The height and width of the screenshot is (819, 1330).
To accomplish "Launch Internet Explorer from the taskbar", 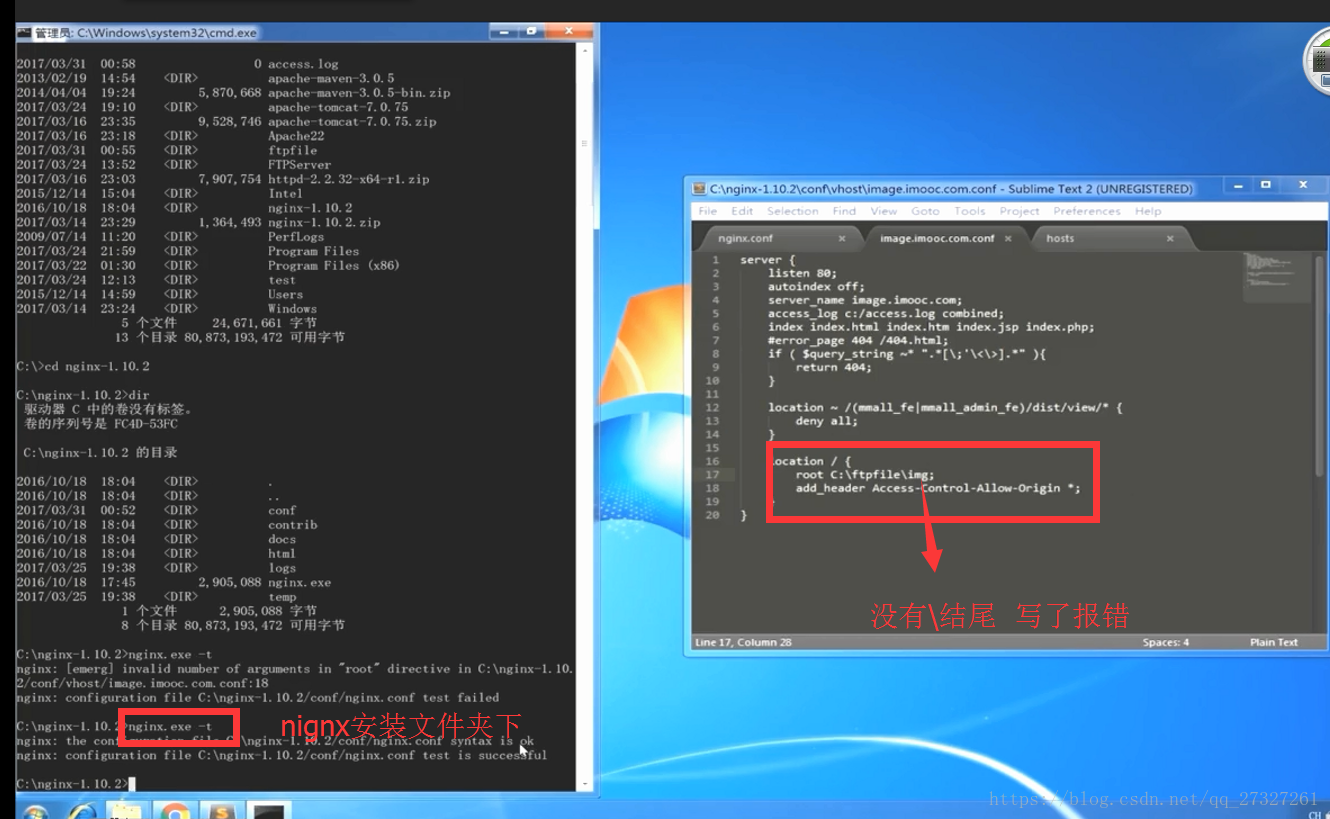I will 82,811.
